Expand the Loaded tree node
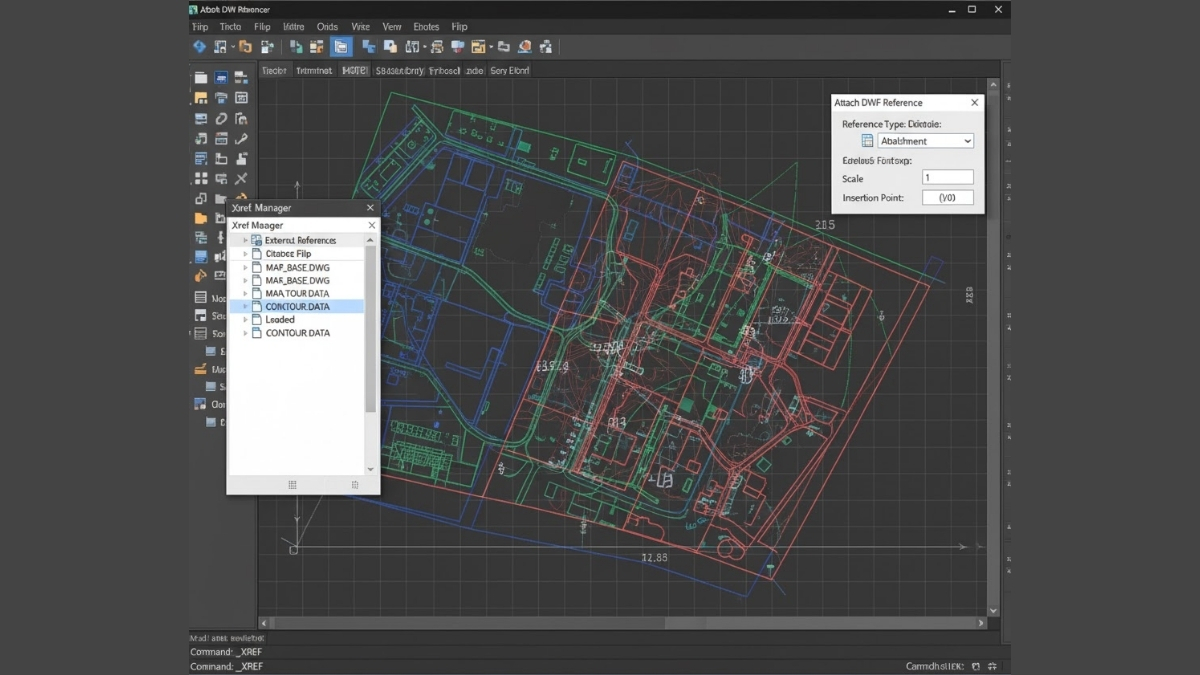This screenshot has height=675, width=1200. tap(246, 320)
